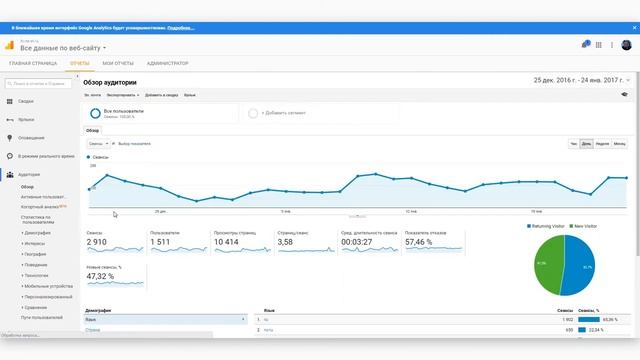
Task: Open Оповещения alerts sidebar icon
Action: tap(10, 138)
